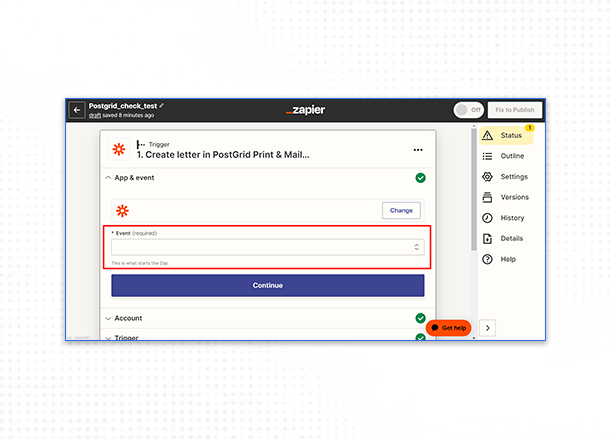Click the Continue button
610x439 pixels.
pyautogui.click(x=267, y=285)
